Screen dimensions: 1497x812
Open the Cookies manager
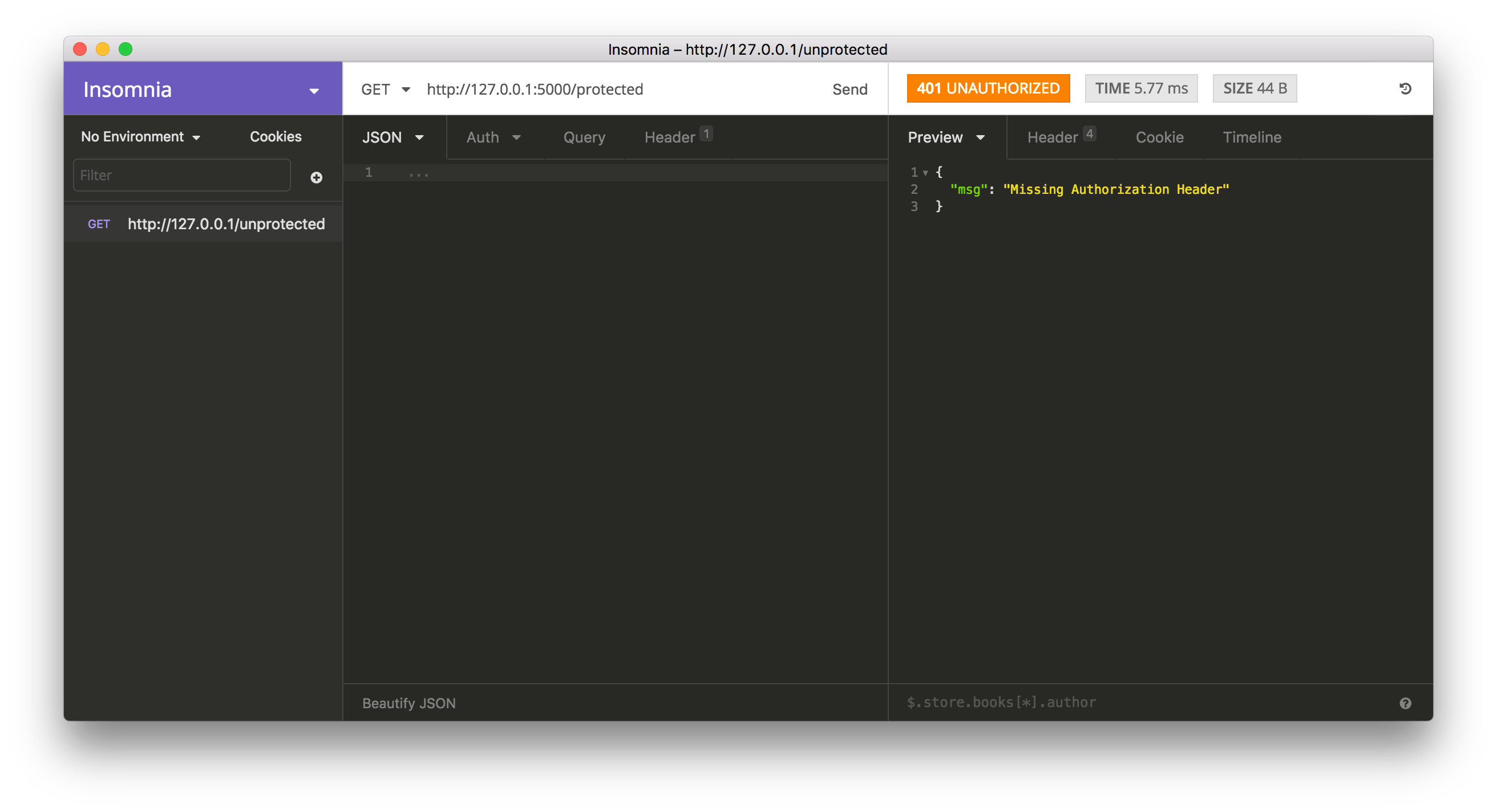coord(275,136)
